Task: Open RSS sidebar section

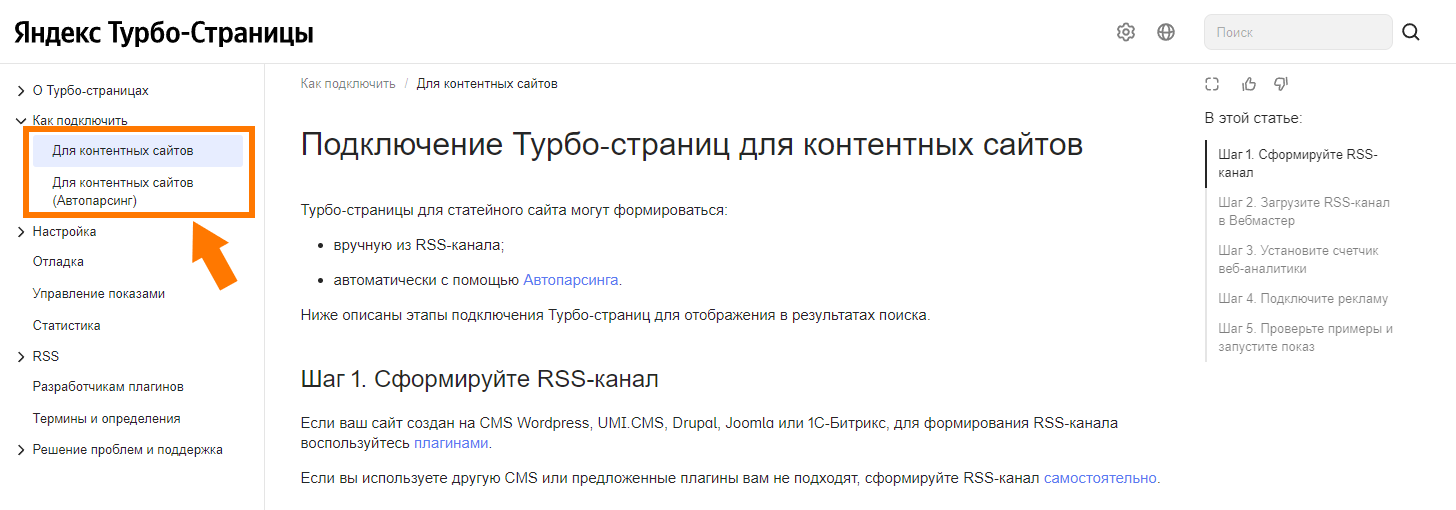Action: click(x=46, y=357)
